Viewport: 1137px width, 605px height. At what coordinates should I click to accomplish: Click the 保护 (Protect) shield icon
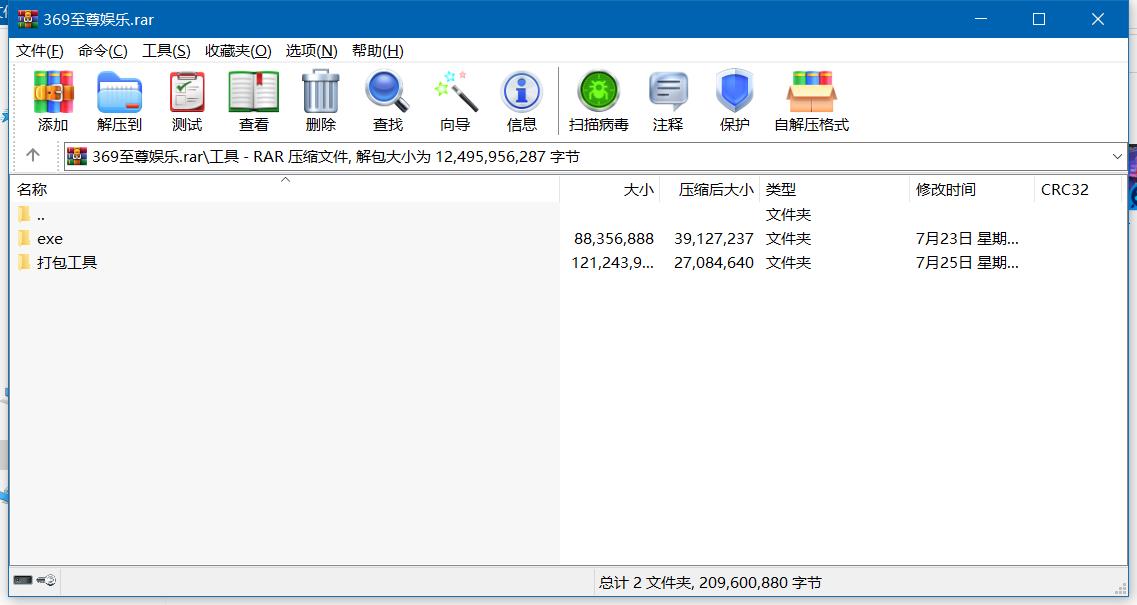pos(734,101)
